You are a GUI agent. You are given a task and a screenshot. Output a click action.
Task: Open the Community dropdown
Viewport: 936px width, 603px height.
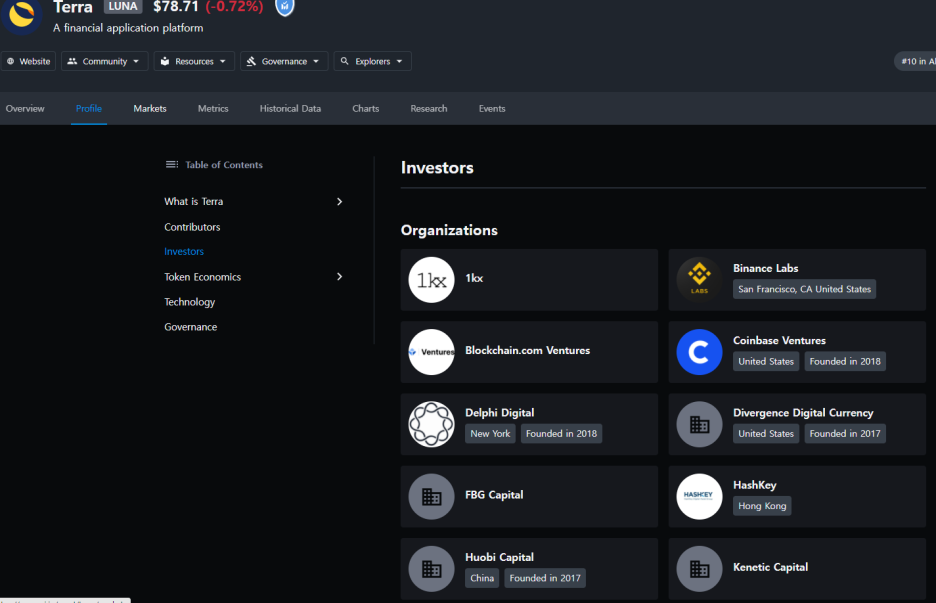point(104,61)
